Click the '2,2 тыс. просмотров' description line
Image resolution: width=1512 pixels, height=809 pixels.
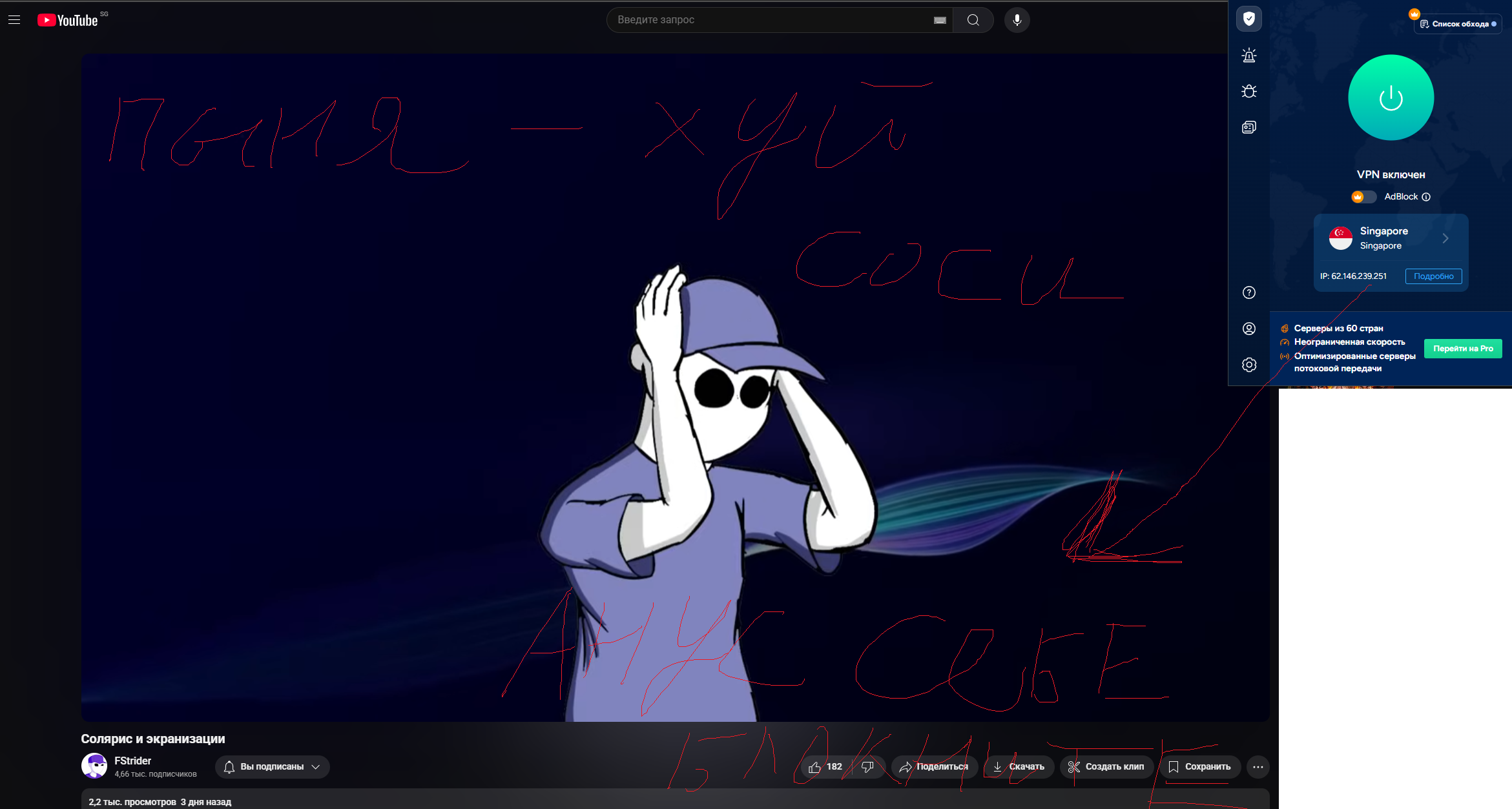click(x=132, y=802)
